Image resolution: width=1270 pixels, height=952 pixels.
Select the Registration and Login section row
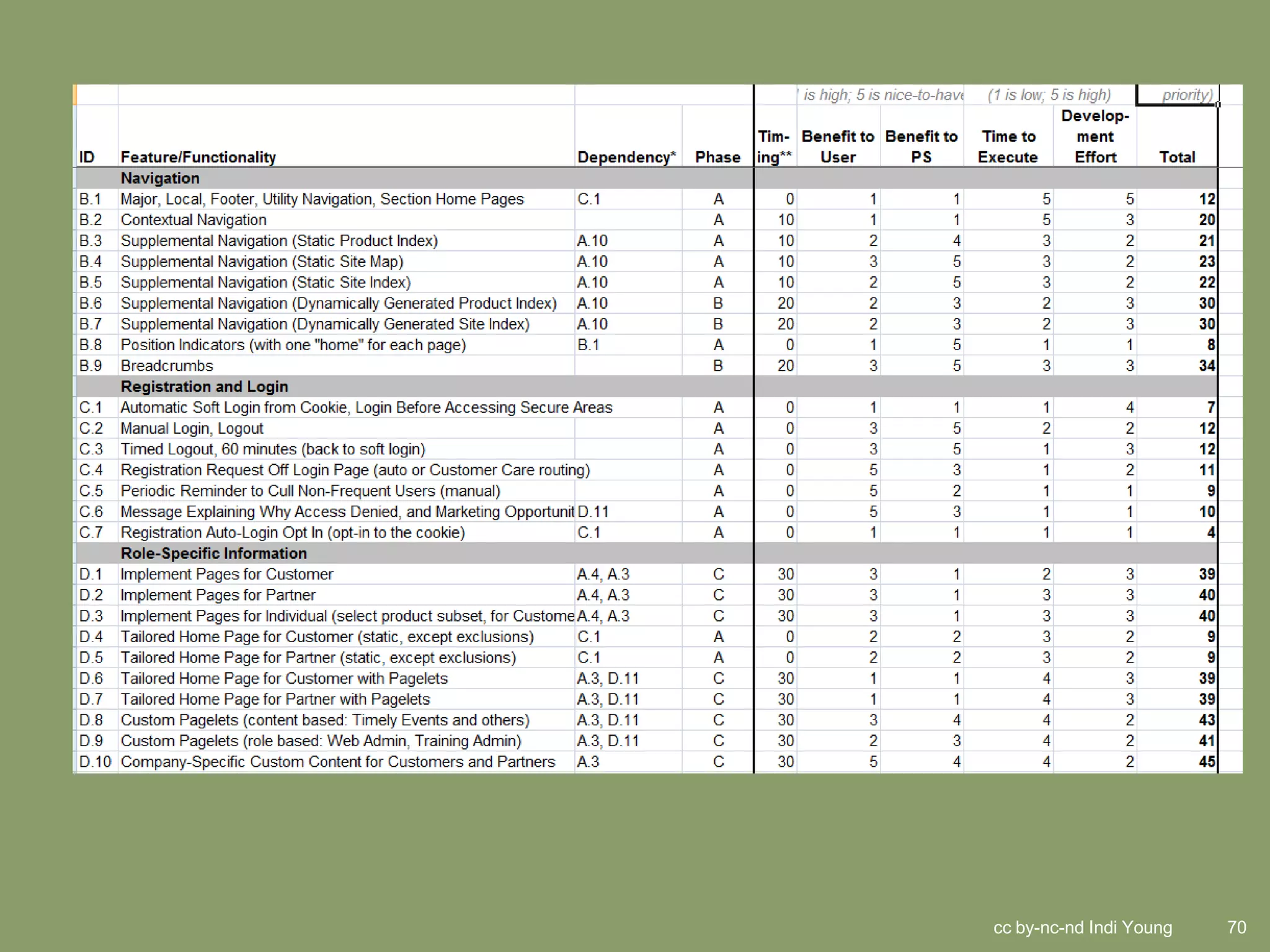pos(204,387)
